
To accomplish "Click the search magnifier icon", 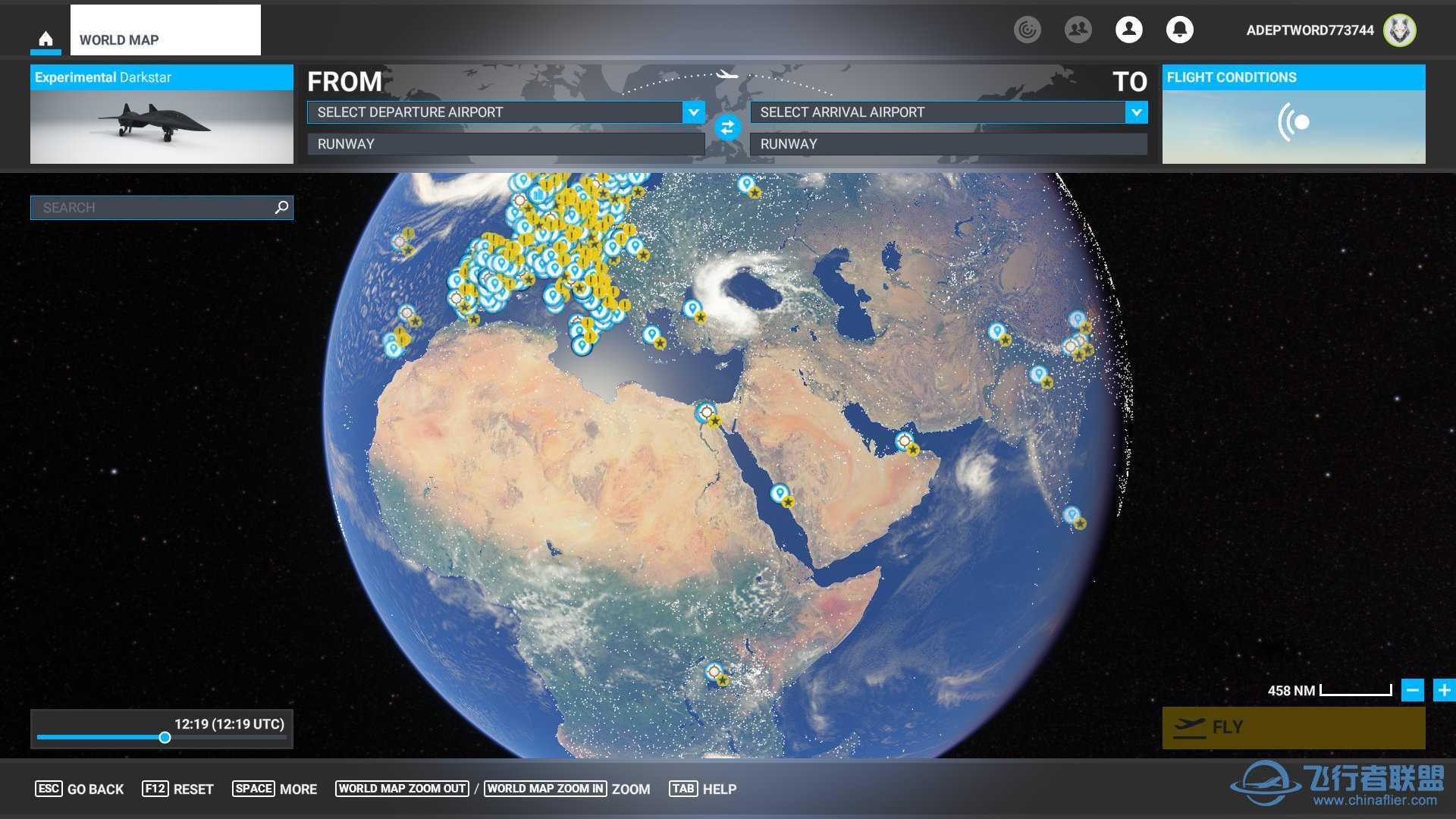I will pyautogui.click(x=282, y=207).
